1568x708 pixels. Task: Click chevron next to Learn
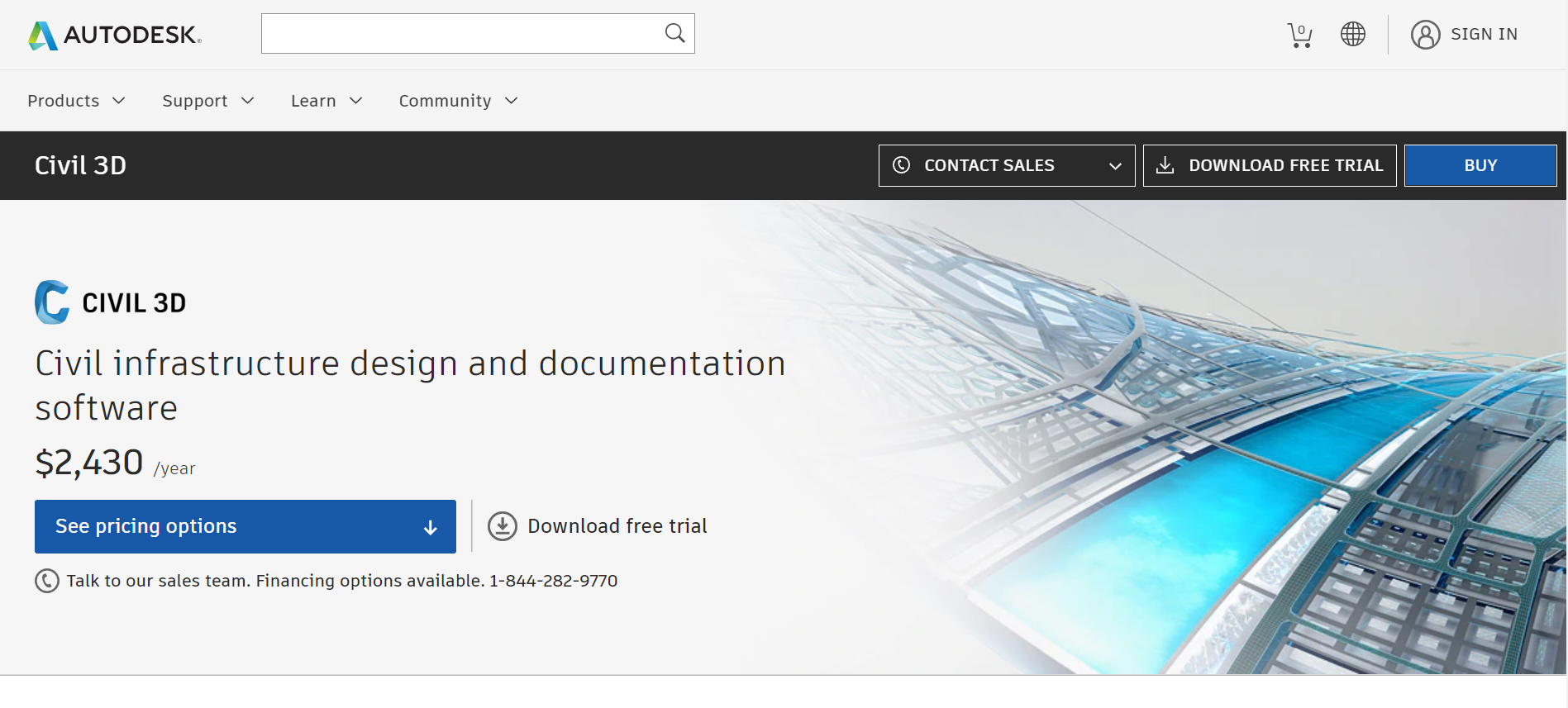click(356, 101)
